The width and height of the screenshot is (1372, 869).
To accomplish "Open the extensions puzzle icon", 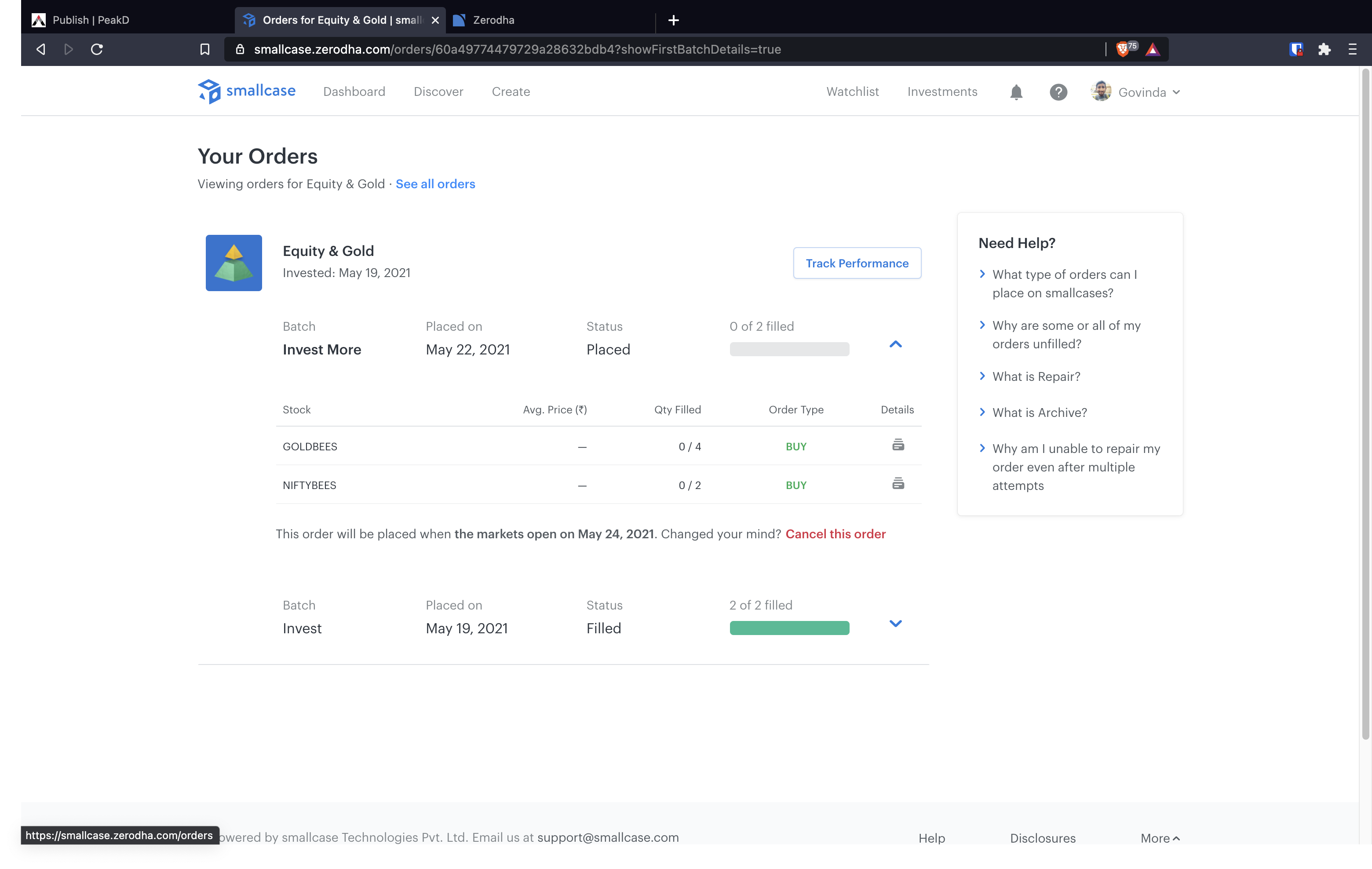I will (1324, 50).
